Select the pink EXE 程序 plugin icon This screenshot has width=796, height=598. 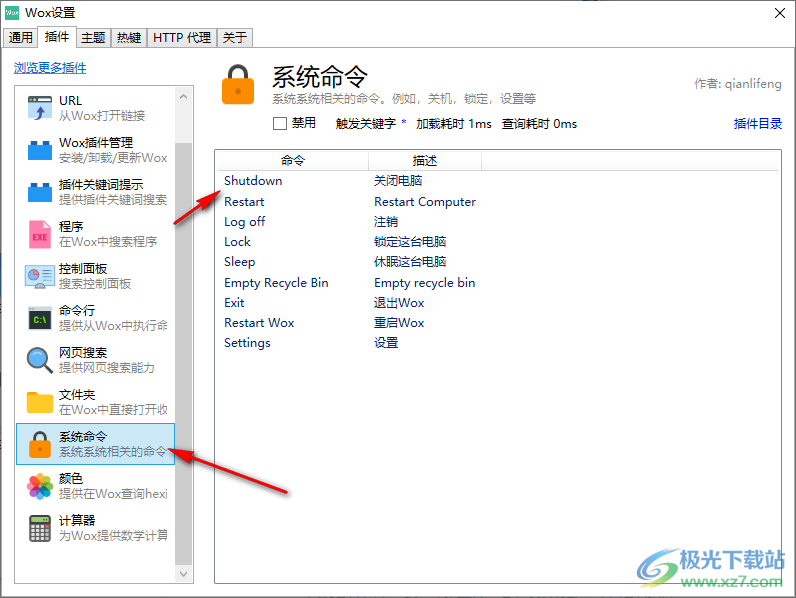40,234
